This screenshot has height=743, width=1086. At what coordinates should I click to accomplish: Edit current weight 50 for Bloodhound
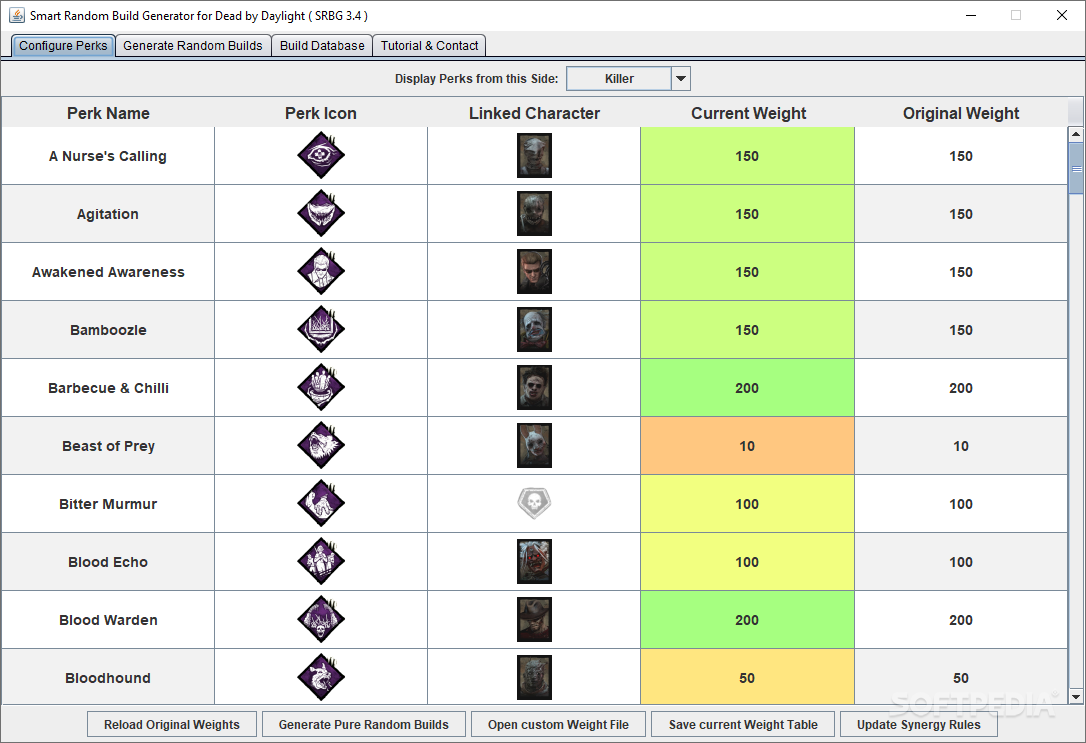pyautogui.click(x=747, y=677)
